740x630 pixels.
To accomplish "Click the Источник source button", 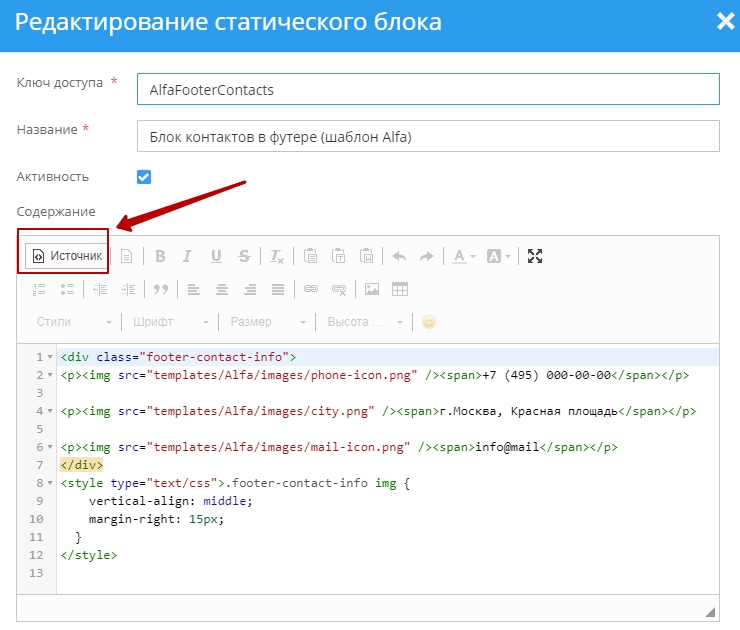I will [x=67, y=256].
